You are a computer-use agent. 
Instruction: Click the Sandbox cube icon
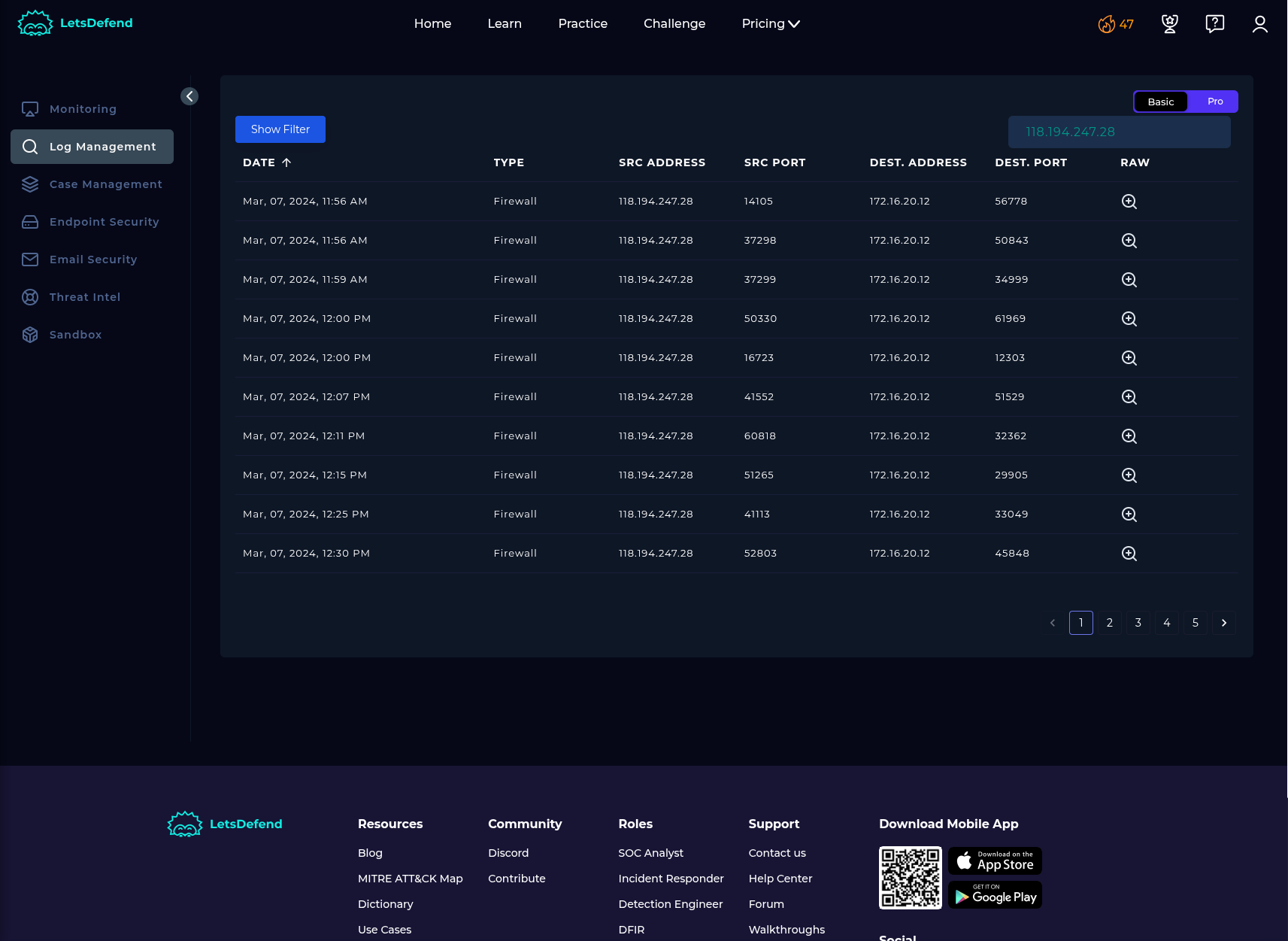pyautogui.click(x=30, y=335)
